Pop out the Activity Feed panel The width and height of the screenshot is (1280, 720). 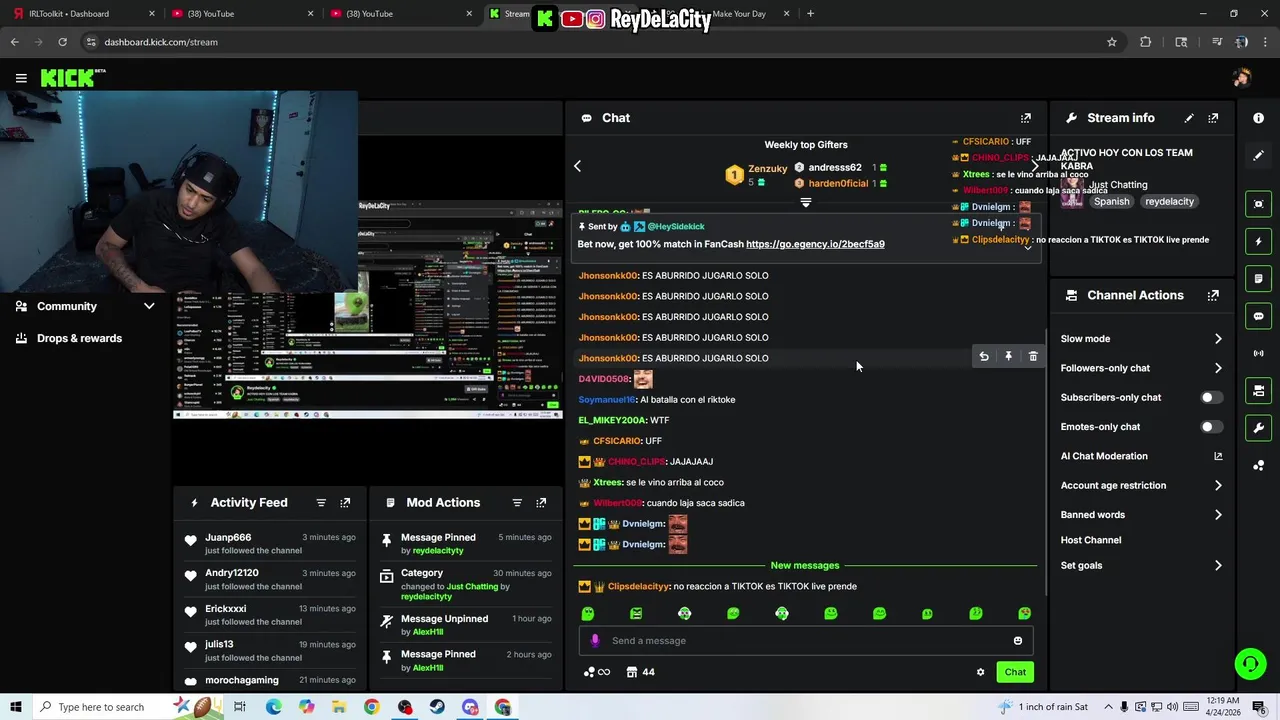pos(345,503)
